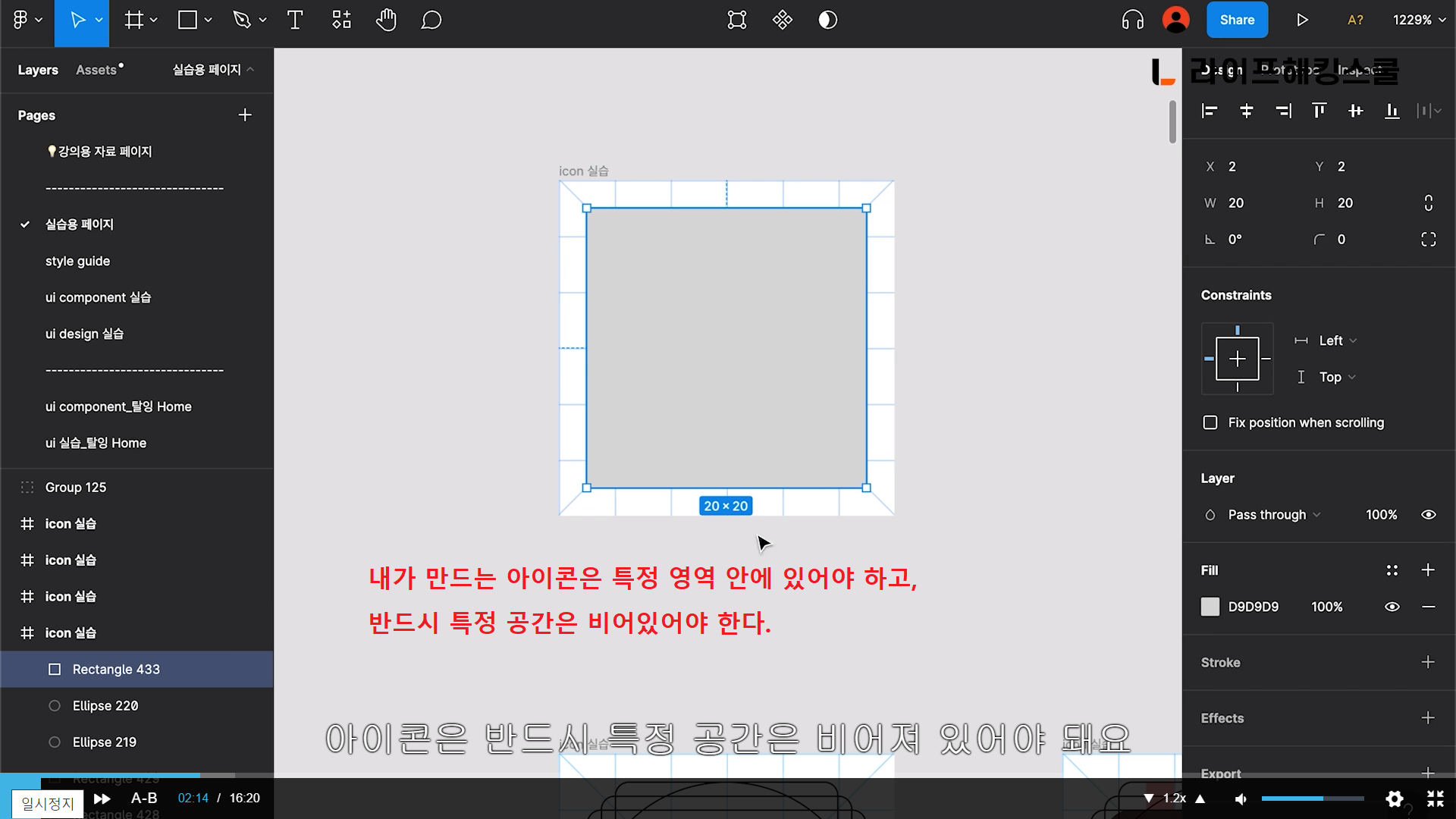1456x819 pixels.
Task: Check Fix position when scrolling
Action: point(1210,423)
